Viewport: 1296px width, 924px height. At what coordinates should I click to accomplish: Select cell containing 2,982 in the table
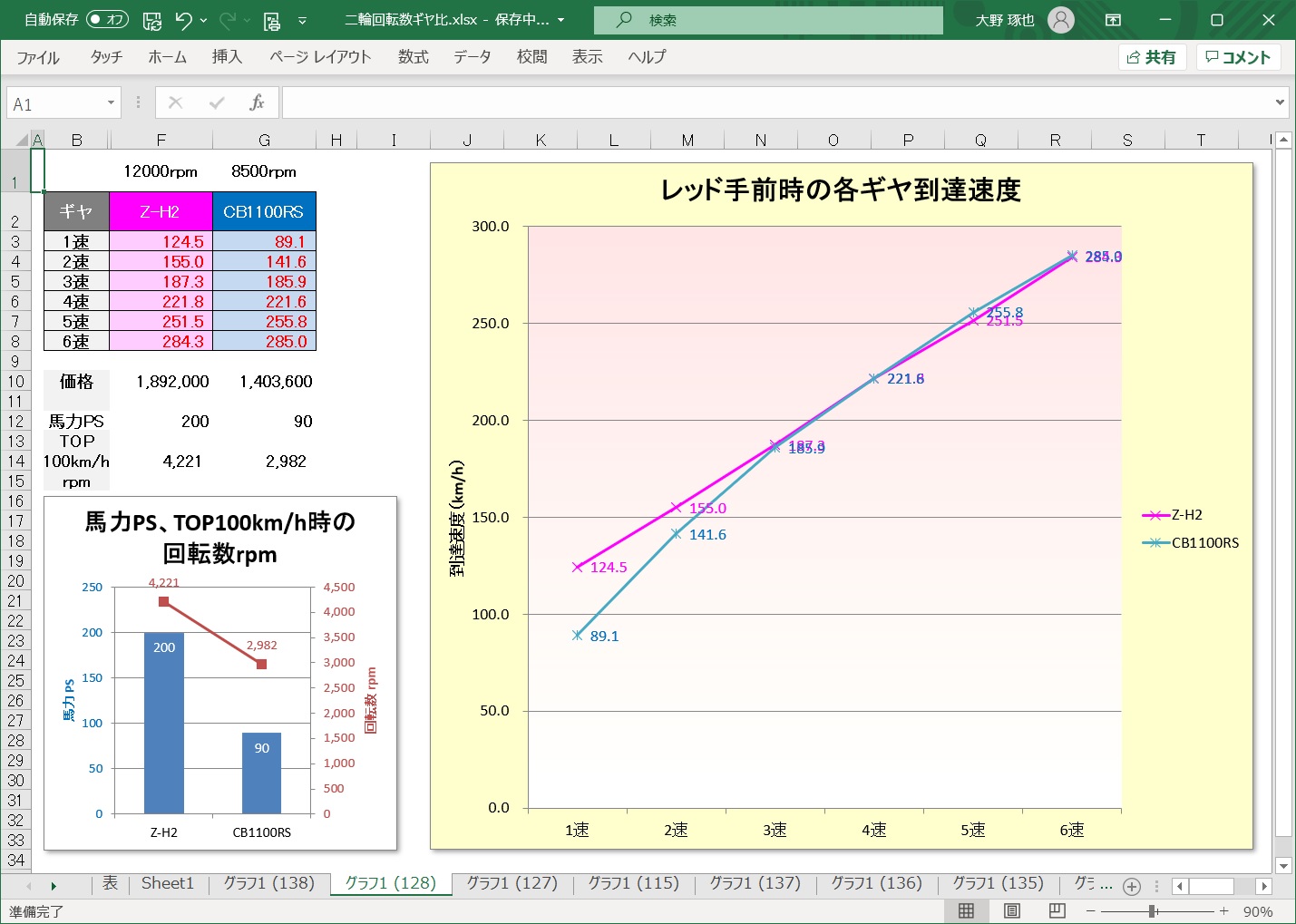[x=264, y=462]
